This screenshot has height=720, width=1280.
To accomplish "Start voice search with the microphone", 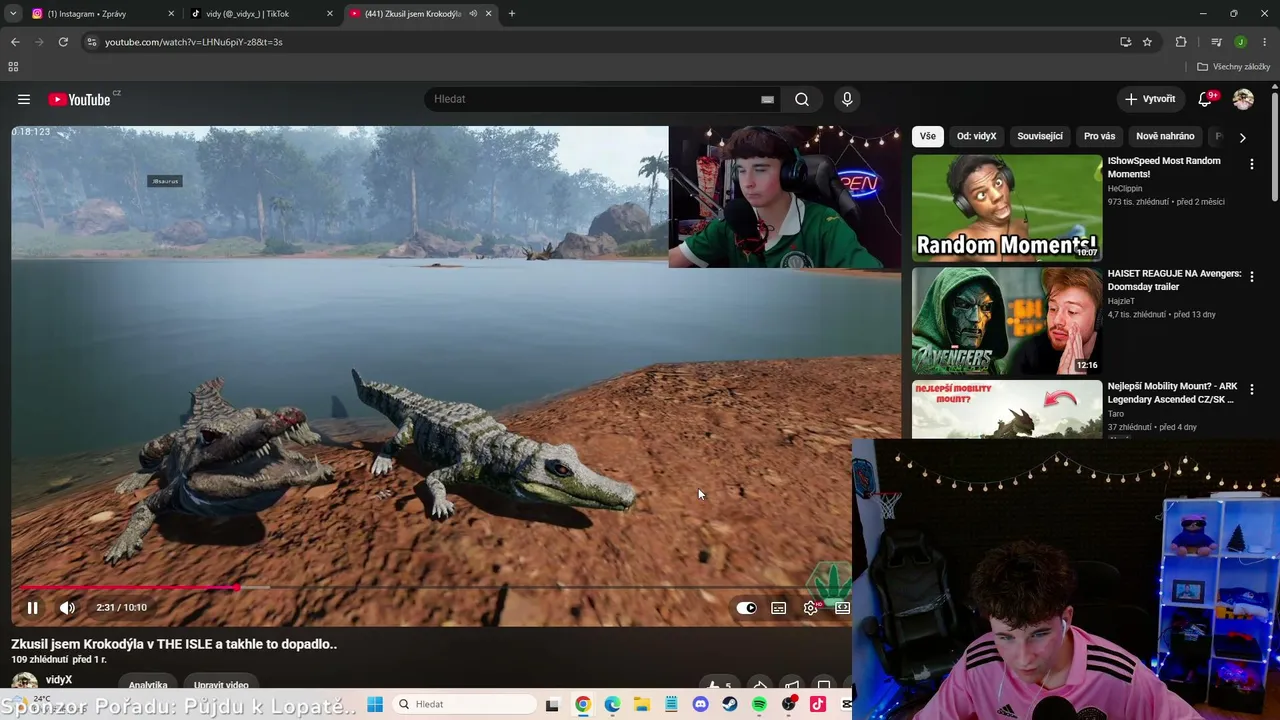I will point(847,99).
